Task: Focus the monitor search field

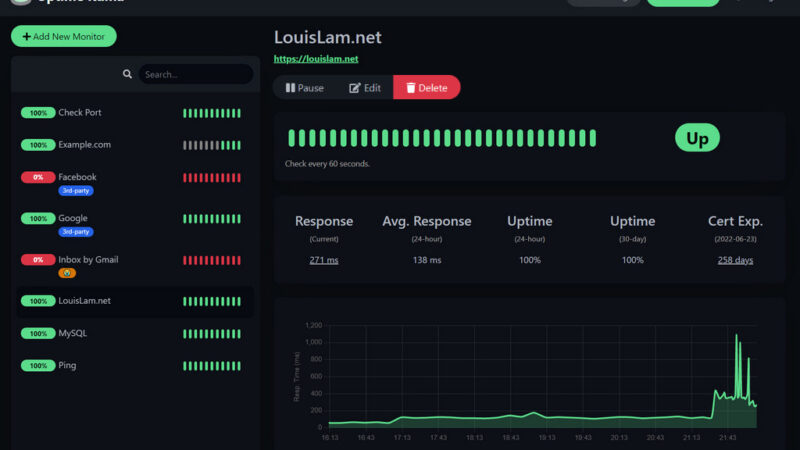Action: click(194, 74)
